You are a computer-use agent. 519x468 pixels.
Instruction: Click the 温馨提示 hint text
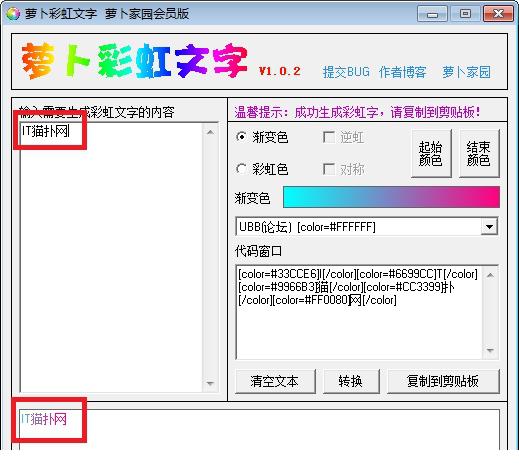point(357,112)
